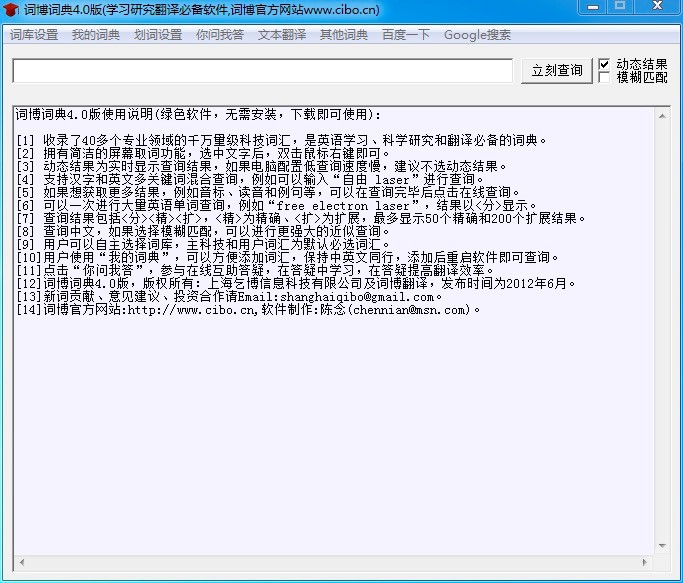Click the vertical scrollbar up arrow

tap(662, 116)
